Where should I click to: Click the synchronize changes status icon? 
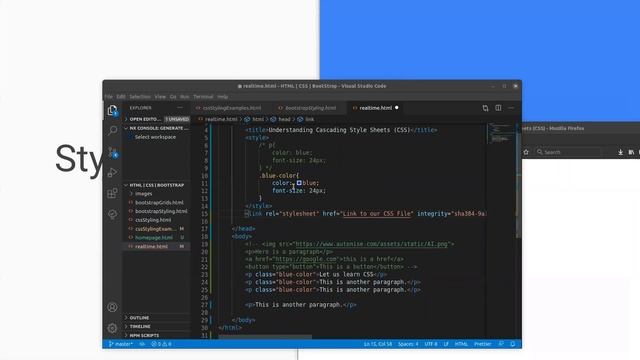click(142, 344)
